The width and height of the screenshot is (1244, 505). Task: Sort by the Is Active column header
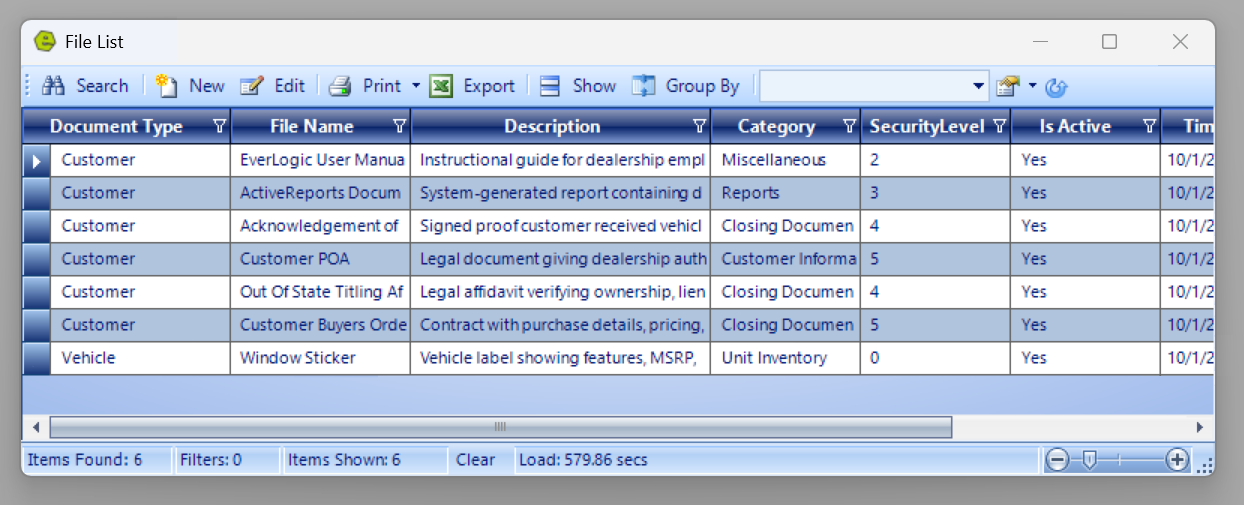(1074, 126)
